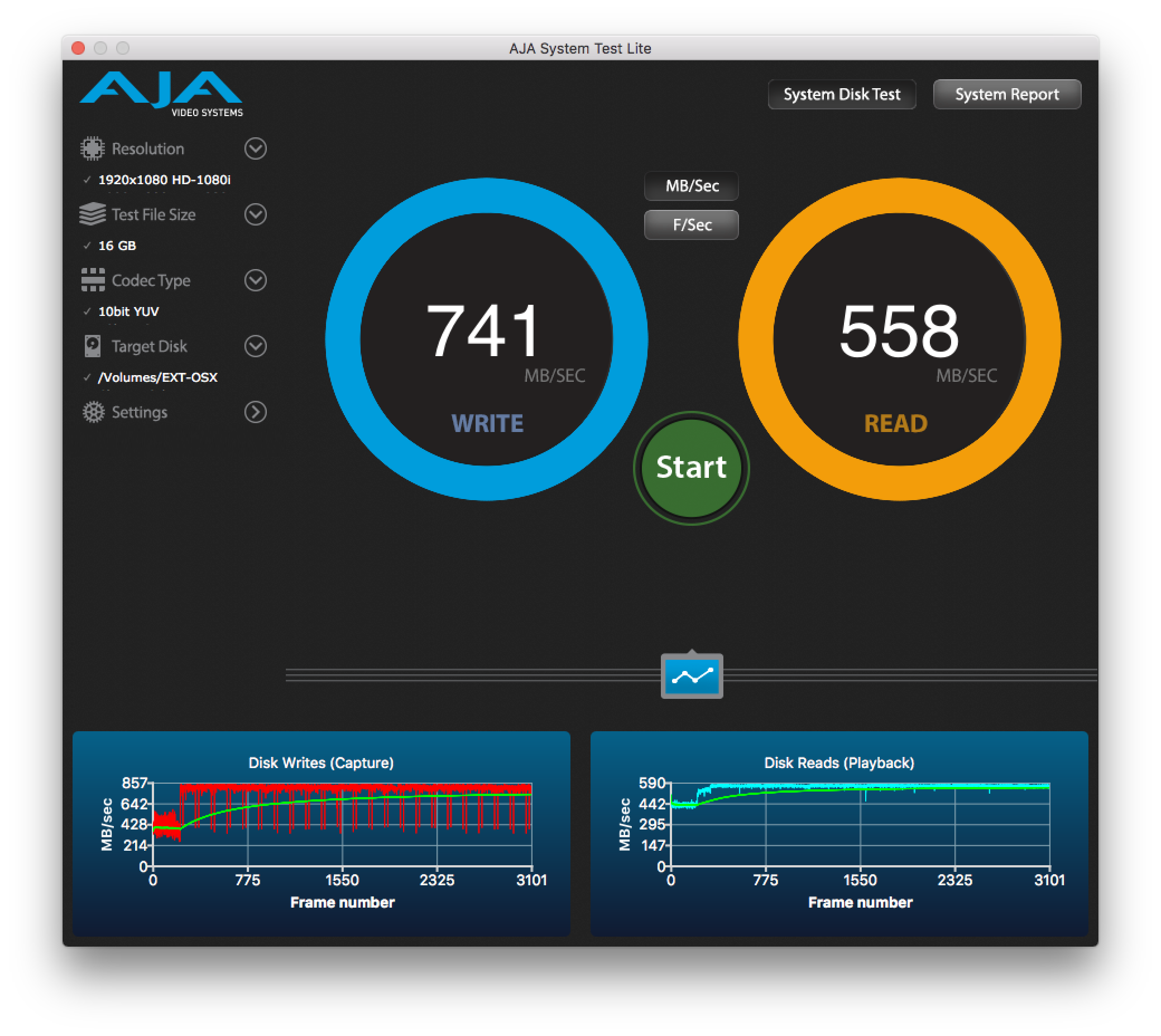1161x1036 pixels.
Task: Open the System Report tab
Action: click(x=1007, y=94)
